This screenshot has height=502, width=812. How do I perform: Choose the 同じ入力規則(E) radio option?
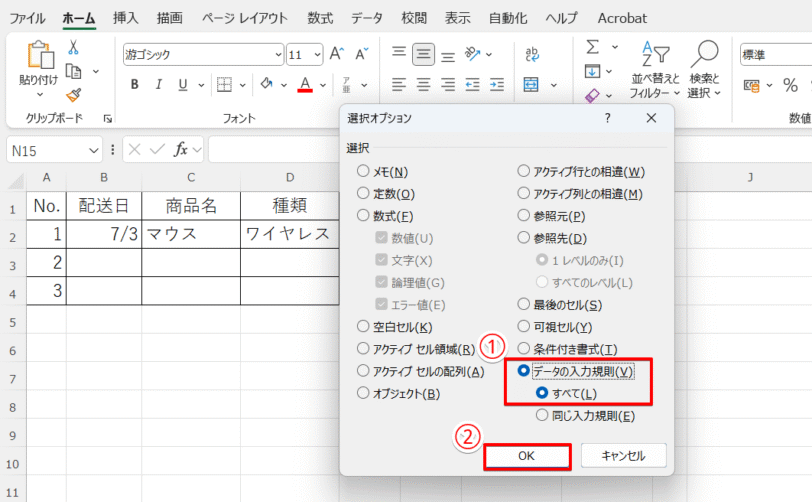(x=542, y=415)
